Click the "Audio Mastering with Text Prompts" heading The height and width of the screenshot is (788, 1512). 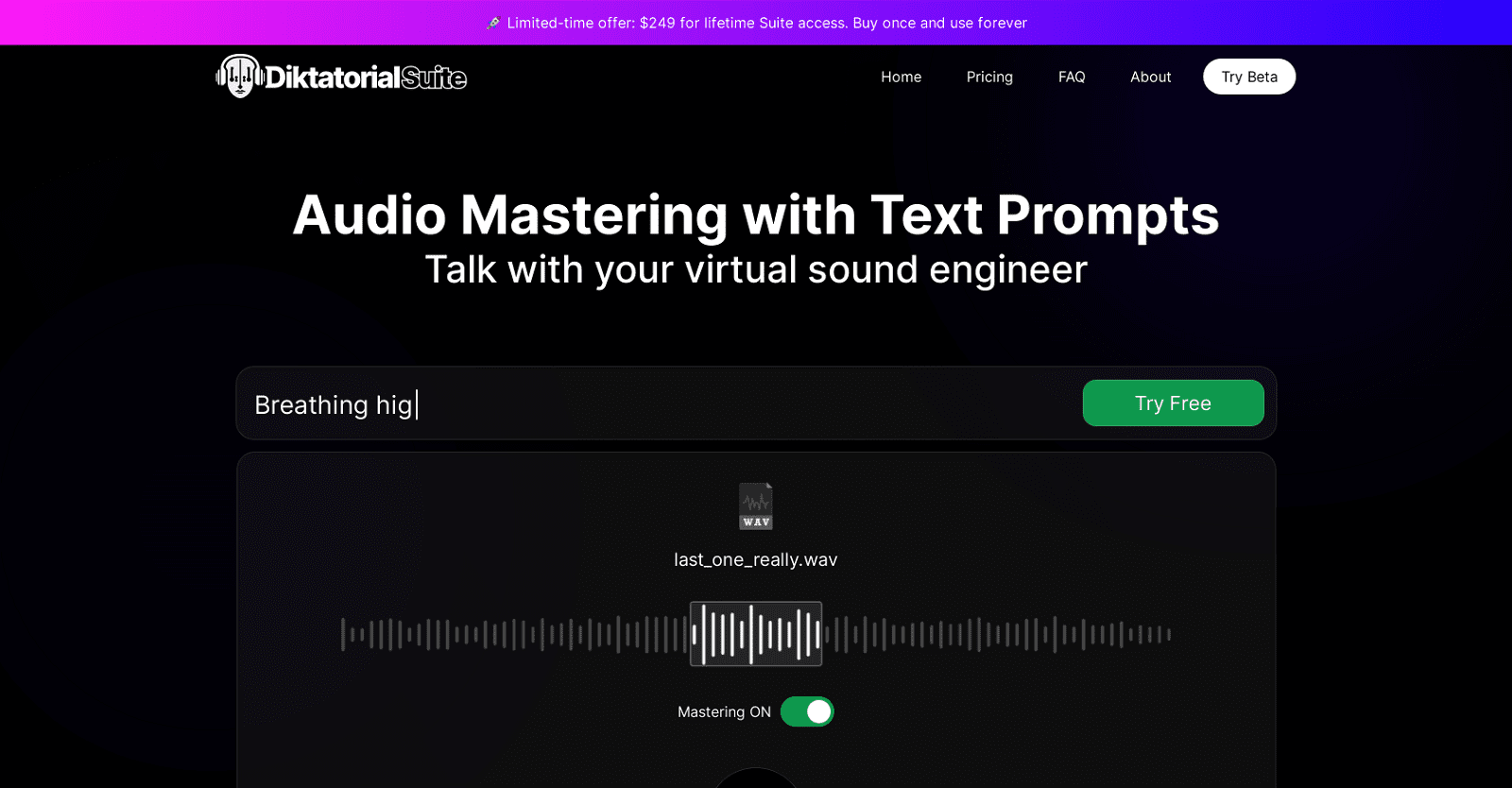coord(755,215)
